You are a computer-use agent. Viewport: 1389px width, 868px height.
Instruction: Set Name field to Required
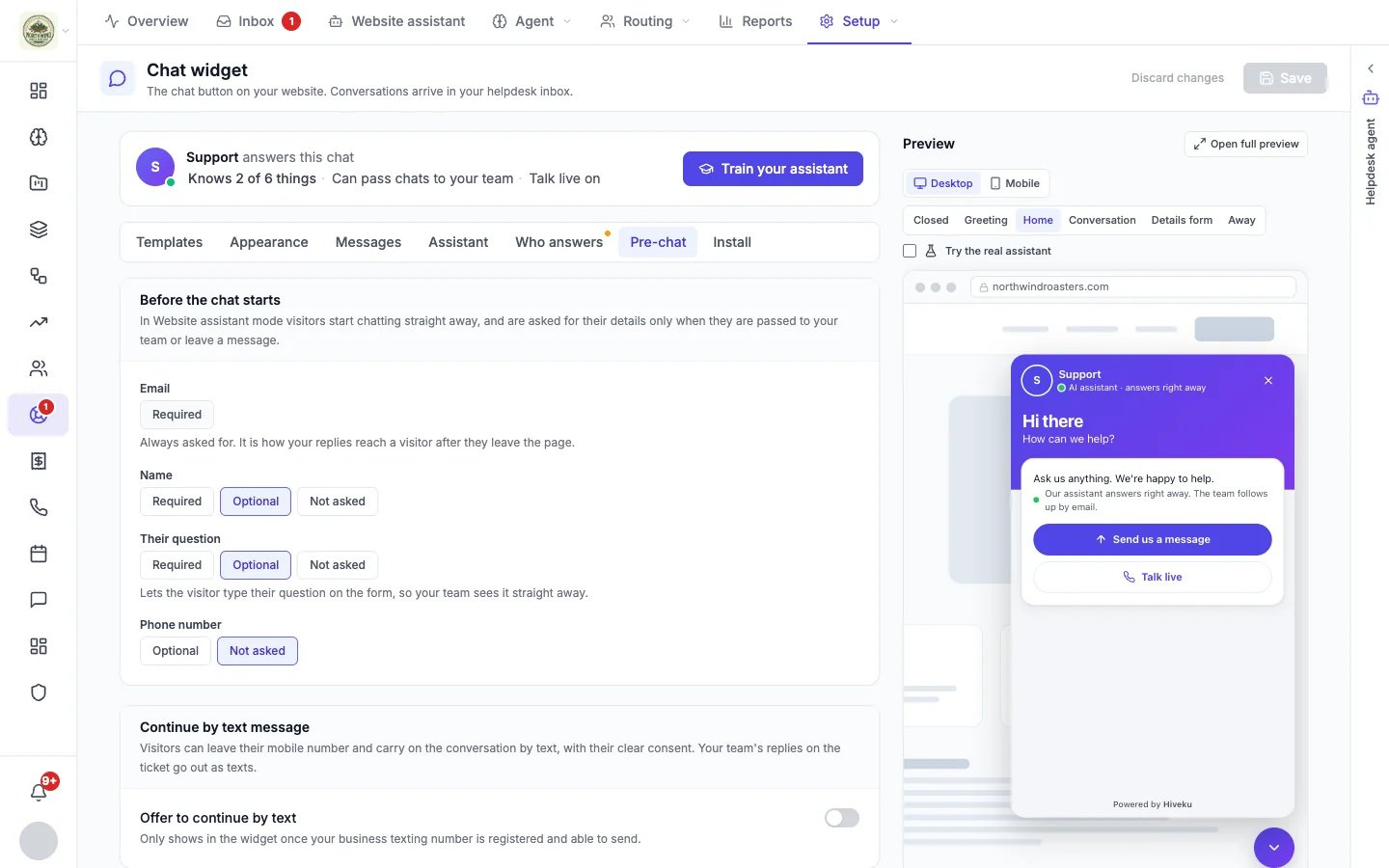(177, 502)
